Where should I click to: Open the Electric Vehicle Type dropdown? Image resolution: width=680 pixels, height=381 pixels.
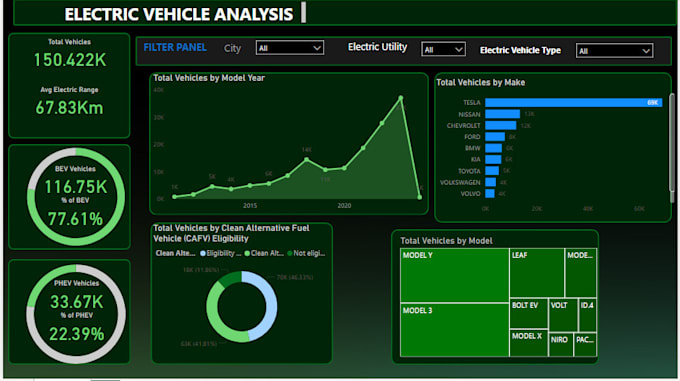pos(615,51)
